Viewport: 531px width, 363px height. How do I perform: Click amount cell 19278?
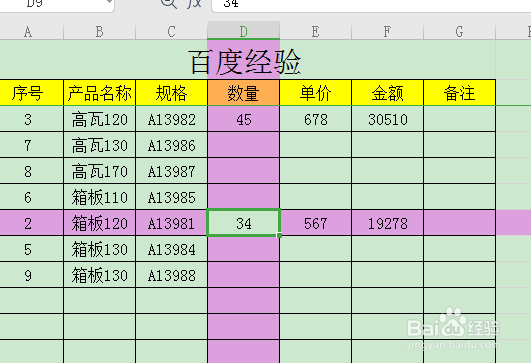[x=387, y=223]
